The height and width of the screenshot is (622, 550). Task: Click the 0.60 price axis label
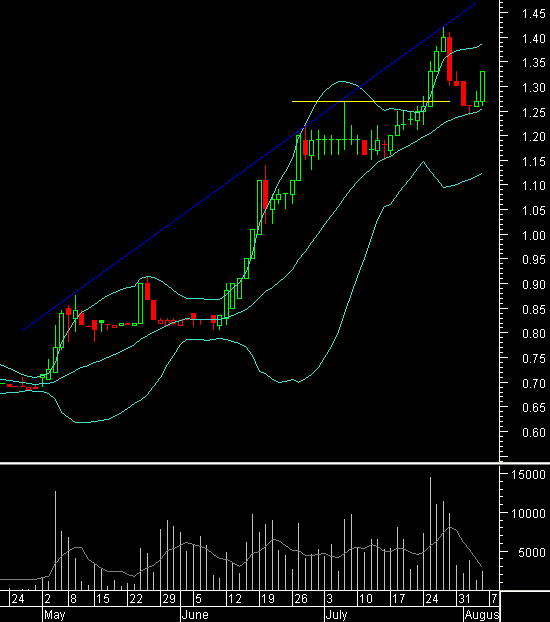coord(534,432)
